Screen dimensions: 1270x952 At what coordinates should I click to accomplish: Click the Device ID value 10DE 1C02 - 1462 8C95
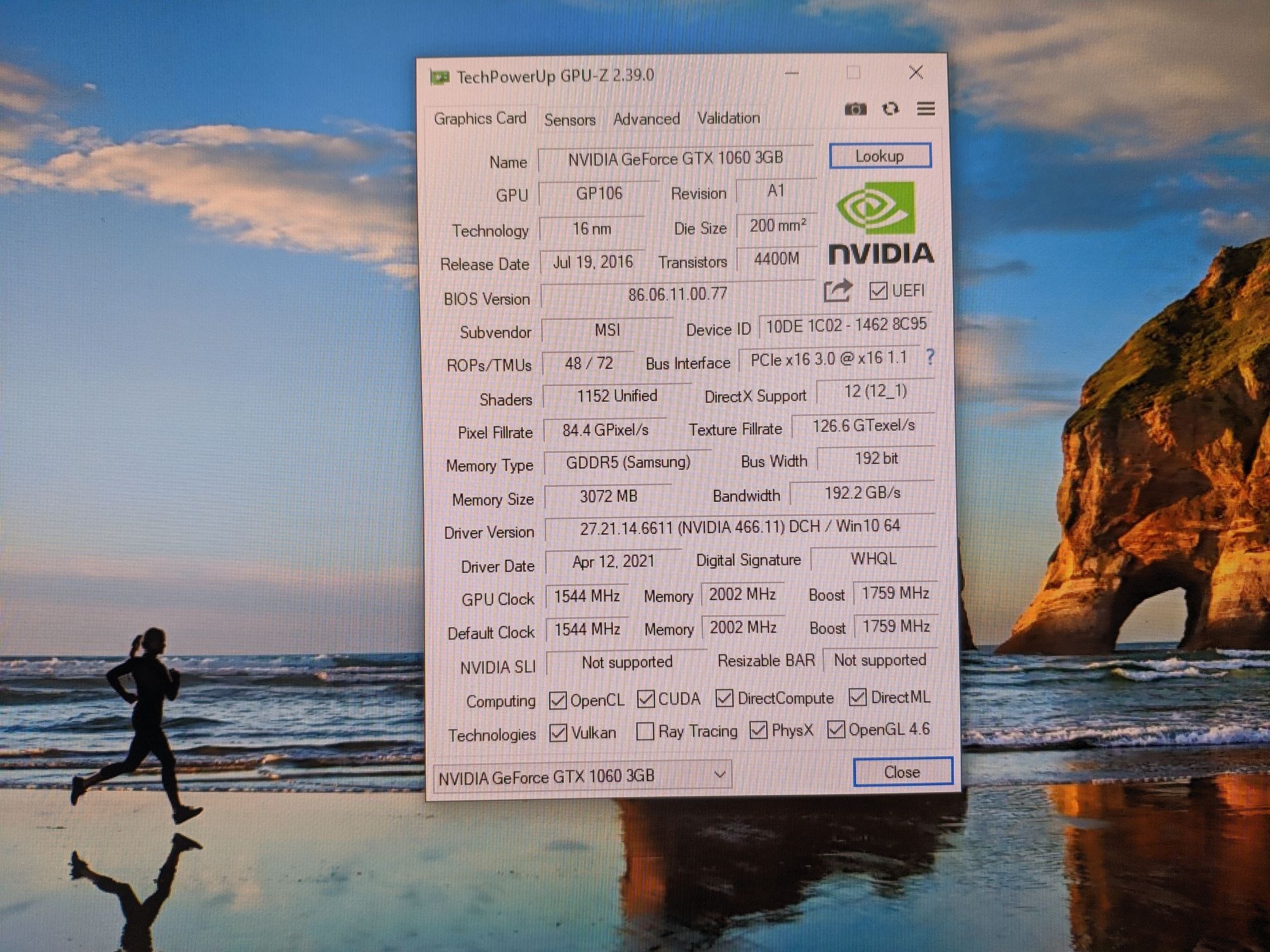[845, 326]
